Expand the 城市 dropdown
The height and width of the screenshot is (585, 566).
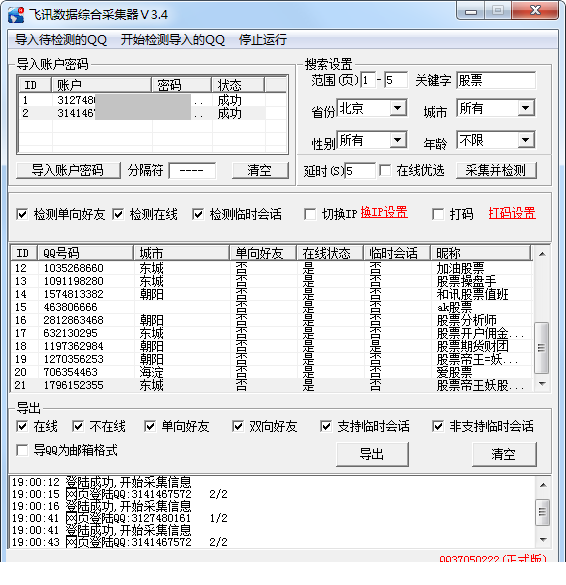click(495, 108)
